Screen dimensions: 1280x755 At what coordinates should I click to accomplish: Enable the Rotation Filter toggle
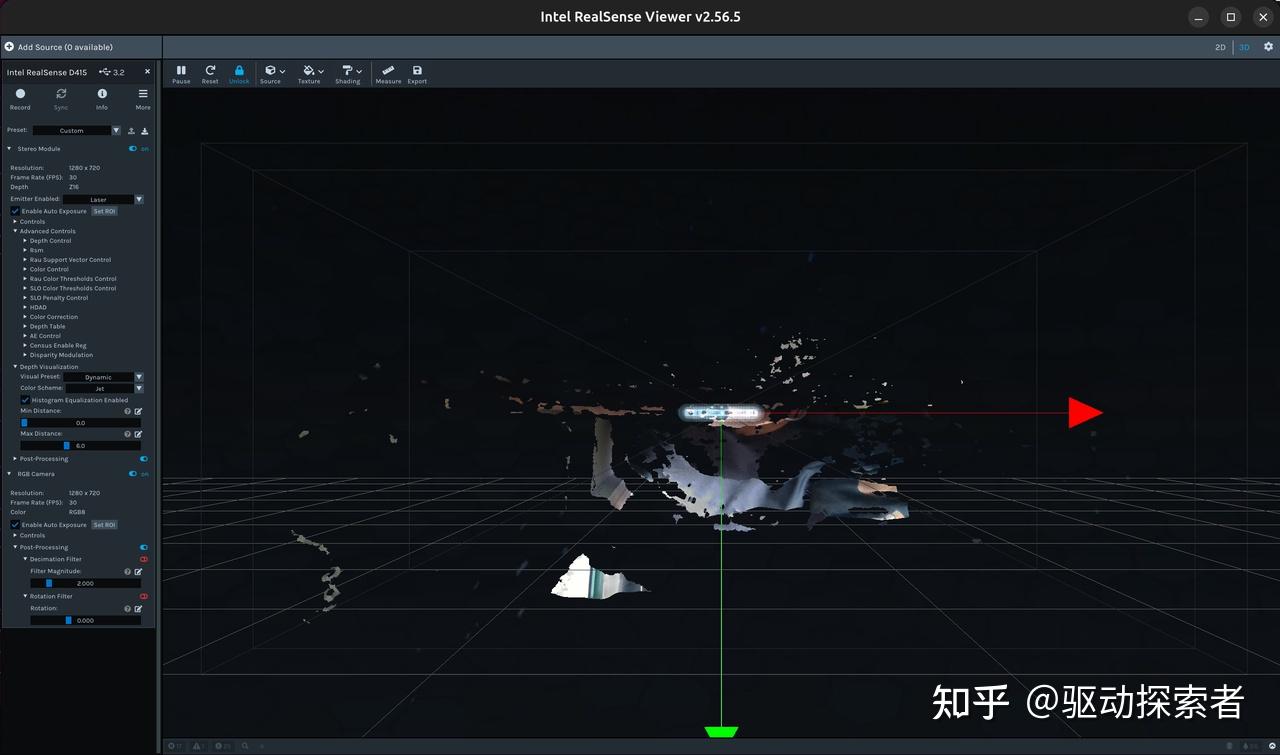[144, 596]
